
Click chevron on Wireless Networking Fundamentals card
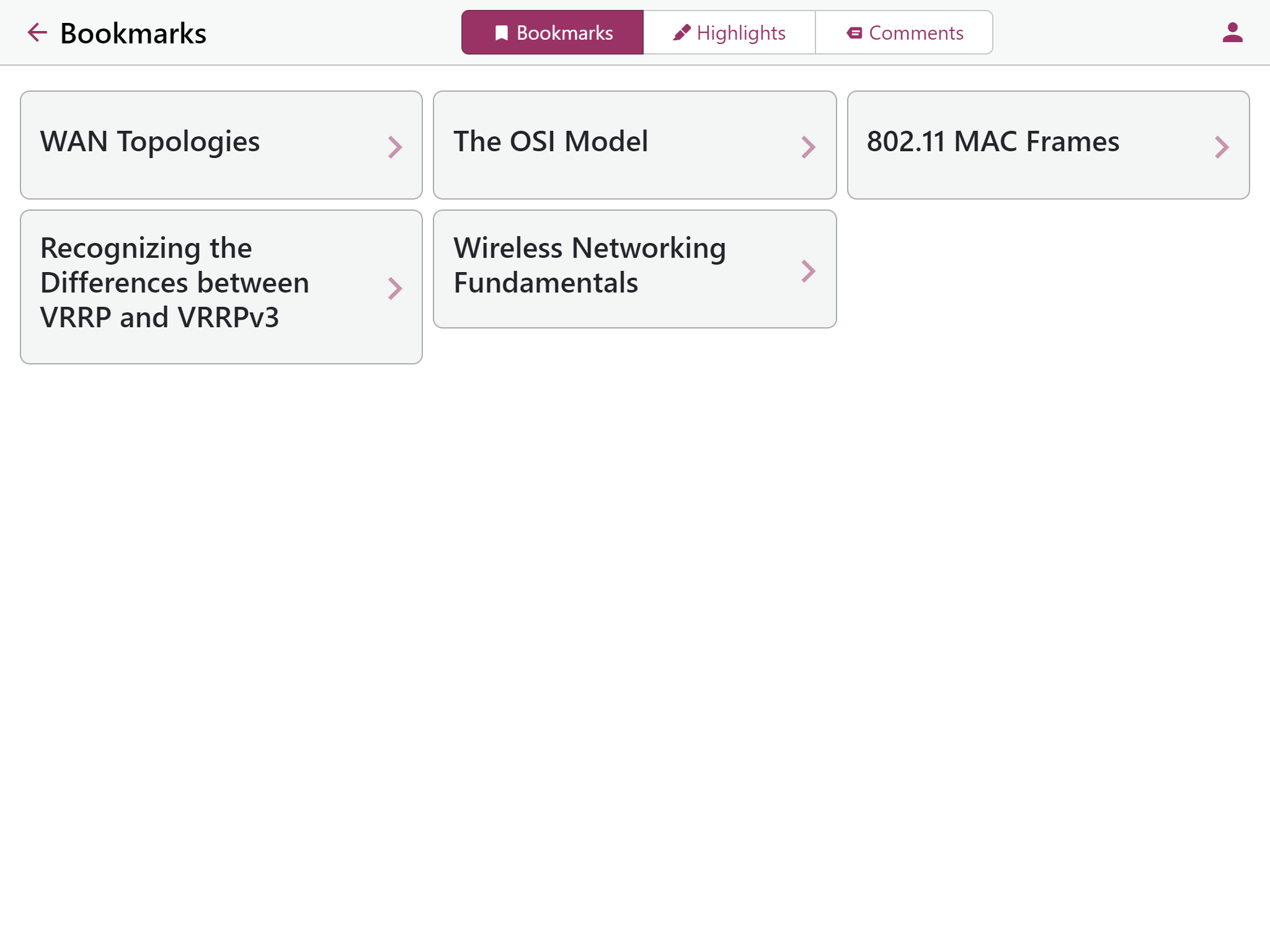[808, 271]
